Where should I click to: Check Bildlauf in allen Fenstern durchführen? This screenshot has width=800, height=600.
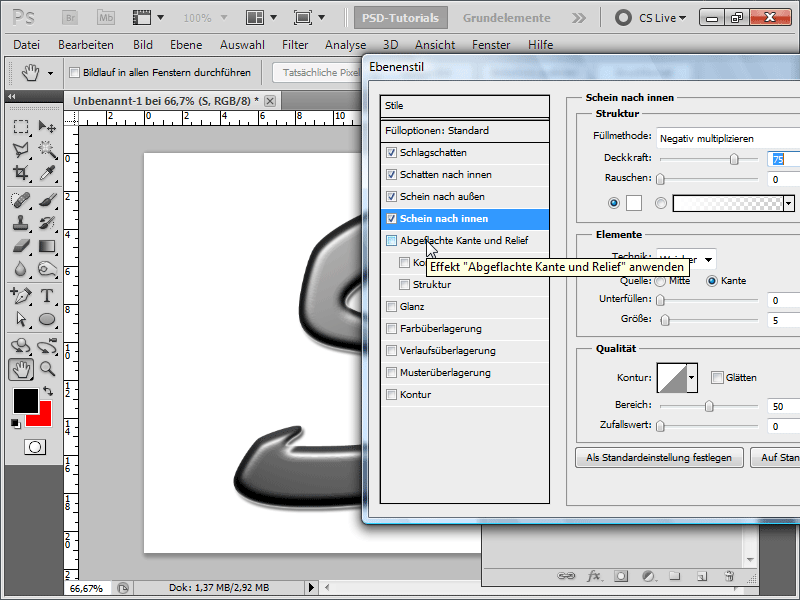74,72
